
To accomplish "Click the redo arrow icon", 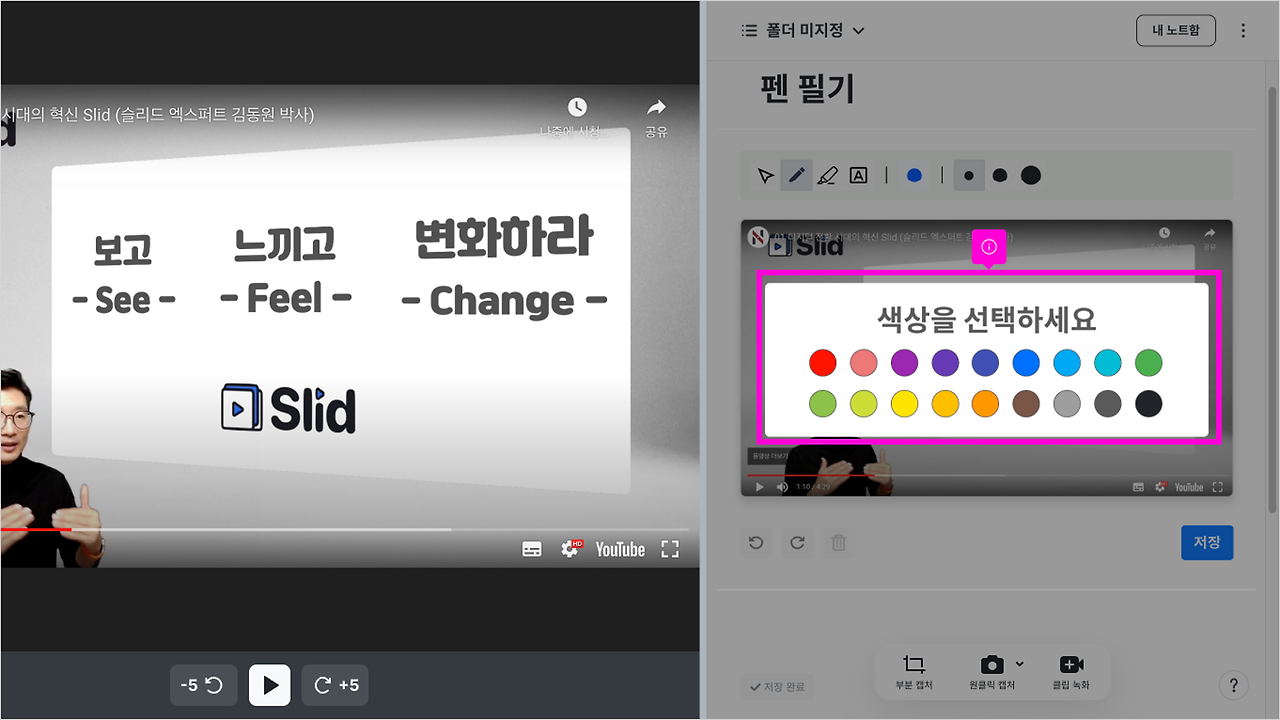I will [x=797, y=542].
